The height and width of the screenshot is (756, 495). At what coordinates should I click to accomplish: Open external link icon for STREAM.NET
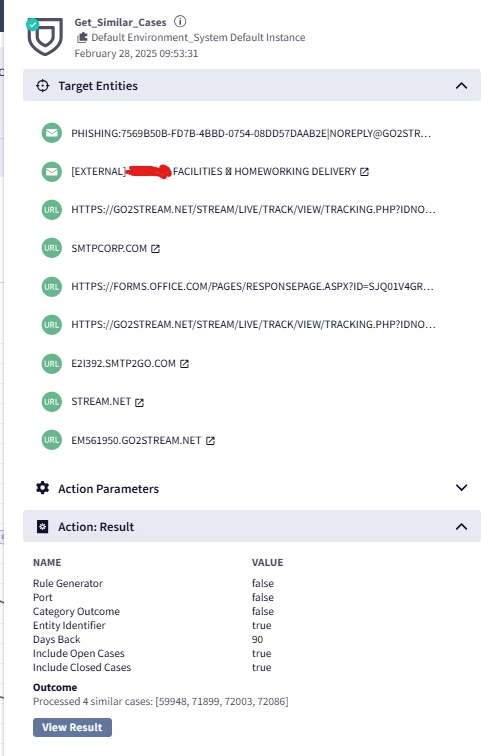pyautogui.click(x=139, y=403)
